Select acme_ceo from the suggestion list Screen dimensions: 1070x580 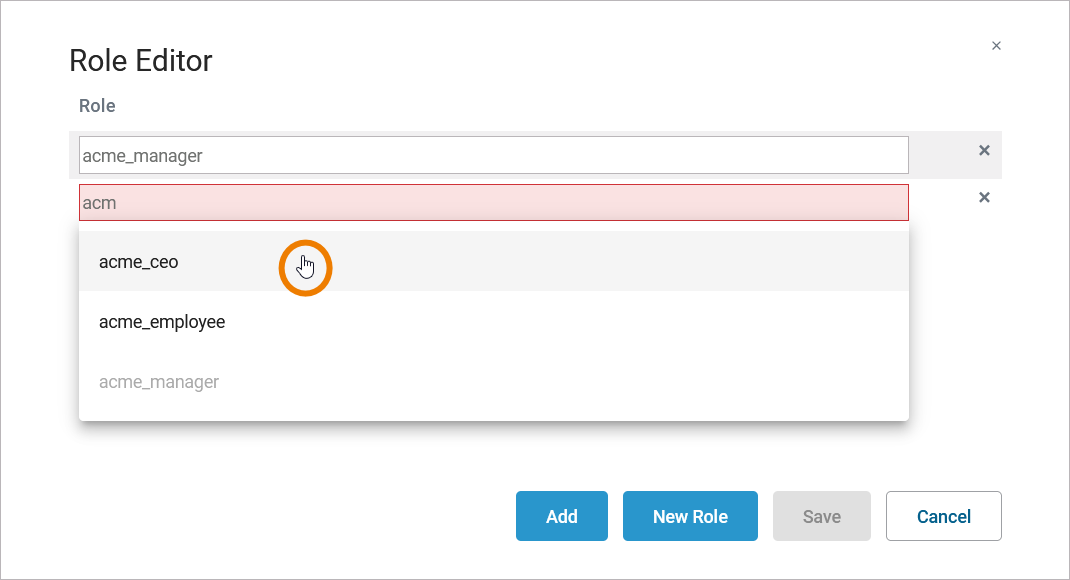pos(139,262)
